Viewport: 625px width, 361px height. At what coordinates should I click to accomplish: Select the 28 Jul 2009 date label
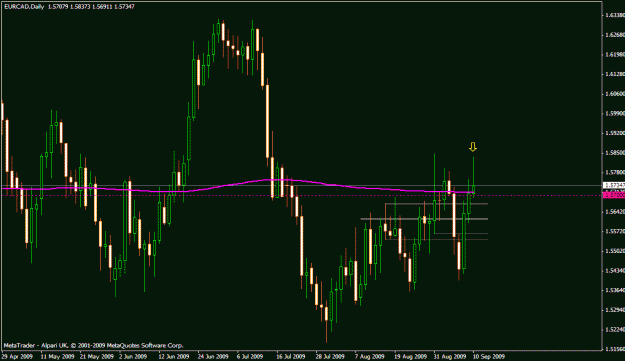click(x=330, y=356)
